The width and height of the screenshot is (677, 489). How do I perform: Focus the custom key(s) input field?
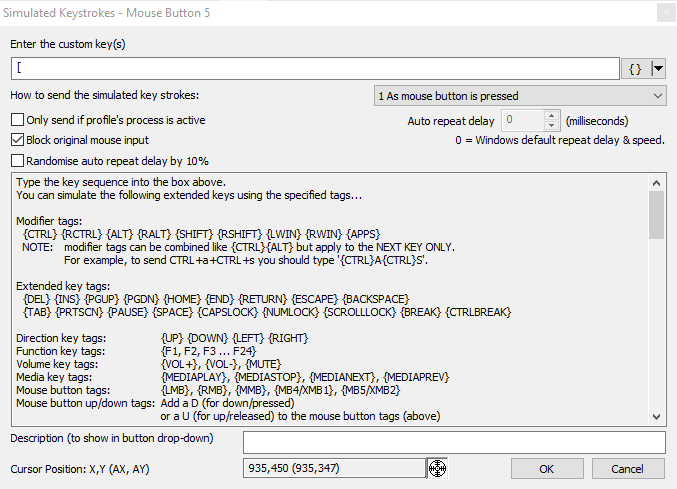[315, 69]
